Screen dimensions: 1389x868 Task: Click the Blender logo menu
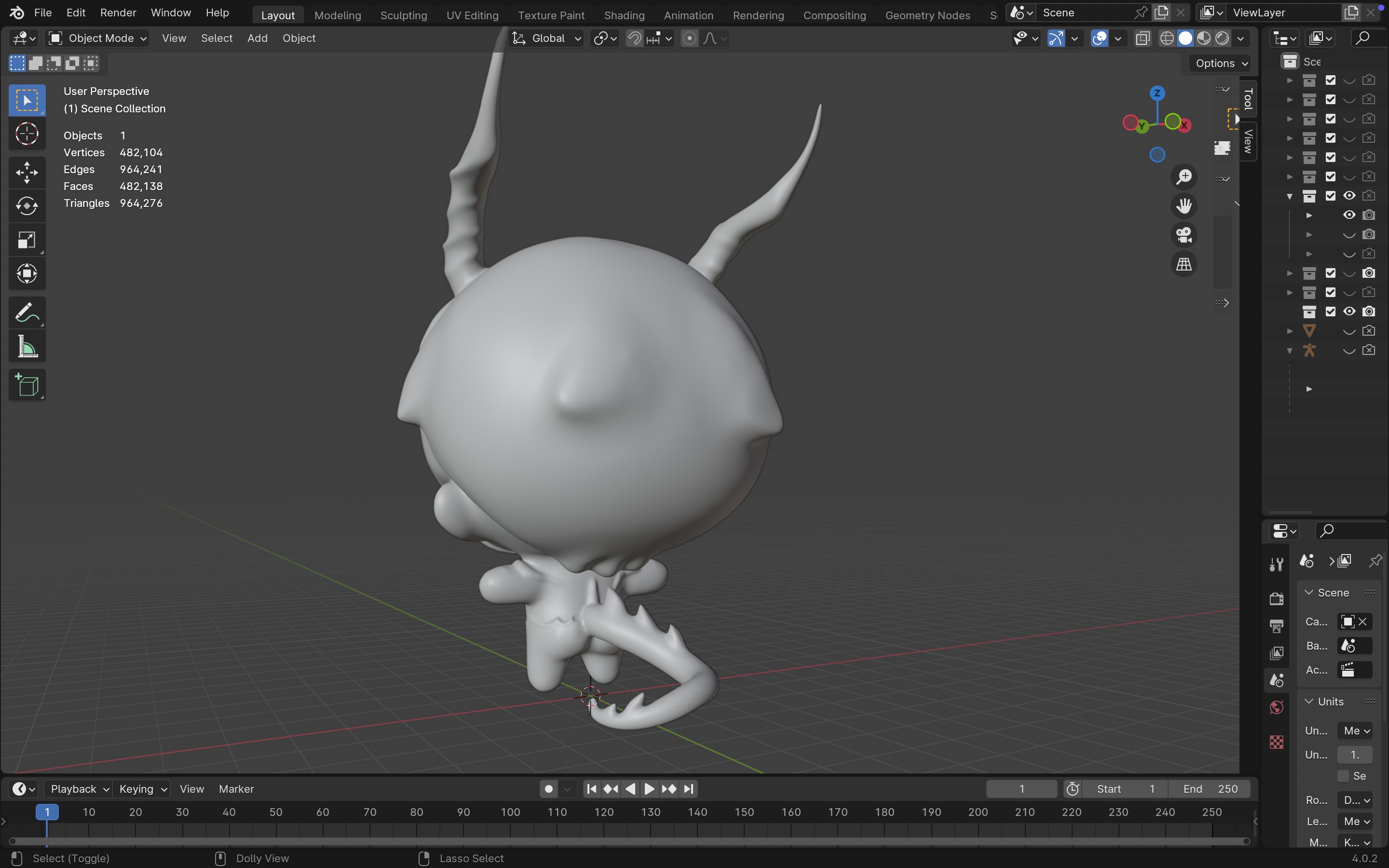(x=17, y=13)
